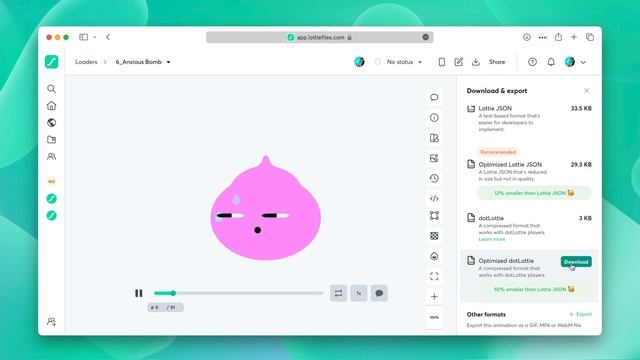Select the yellow WO workspace badge
Image resolution: width=640 pixels, height=360 pixels.
pyautogui.click(x=51, y=181)
